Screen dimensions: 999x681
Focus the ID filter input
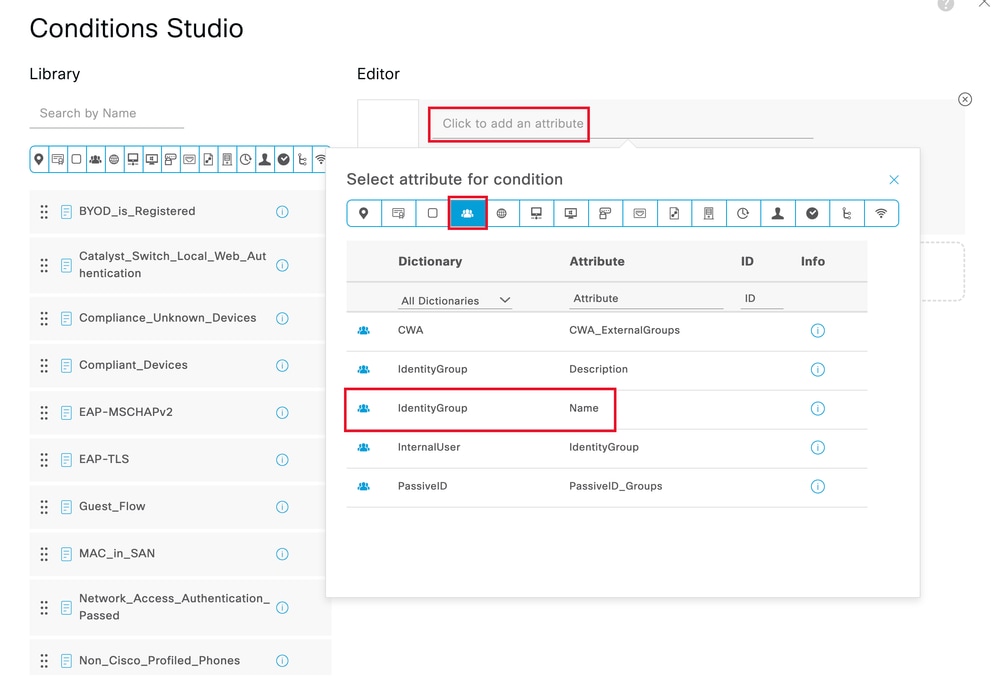(761, 298)
